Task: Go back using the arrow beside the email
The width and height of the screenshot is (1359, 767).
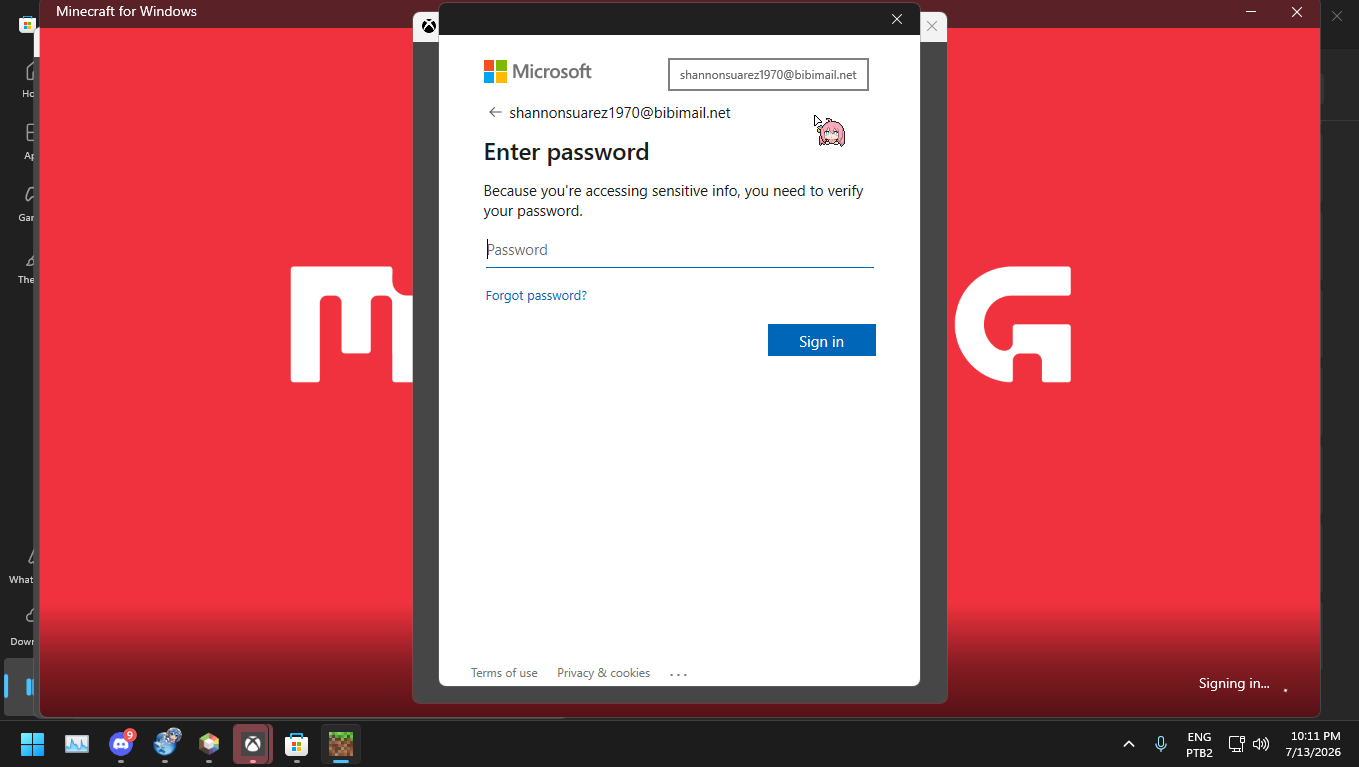Action: [x=494, y=112]
